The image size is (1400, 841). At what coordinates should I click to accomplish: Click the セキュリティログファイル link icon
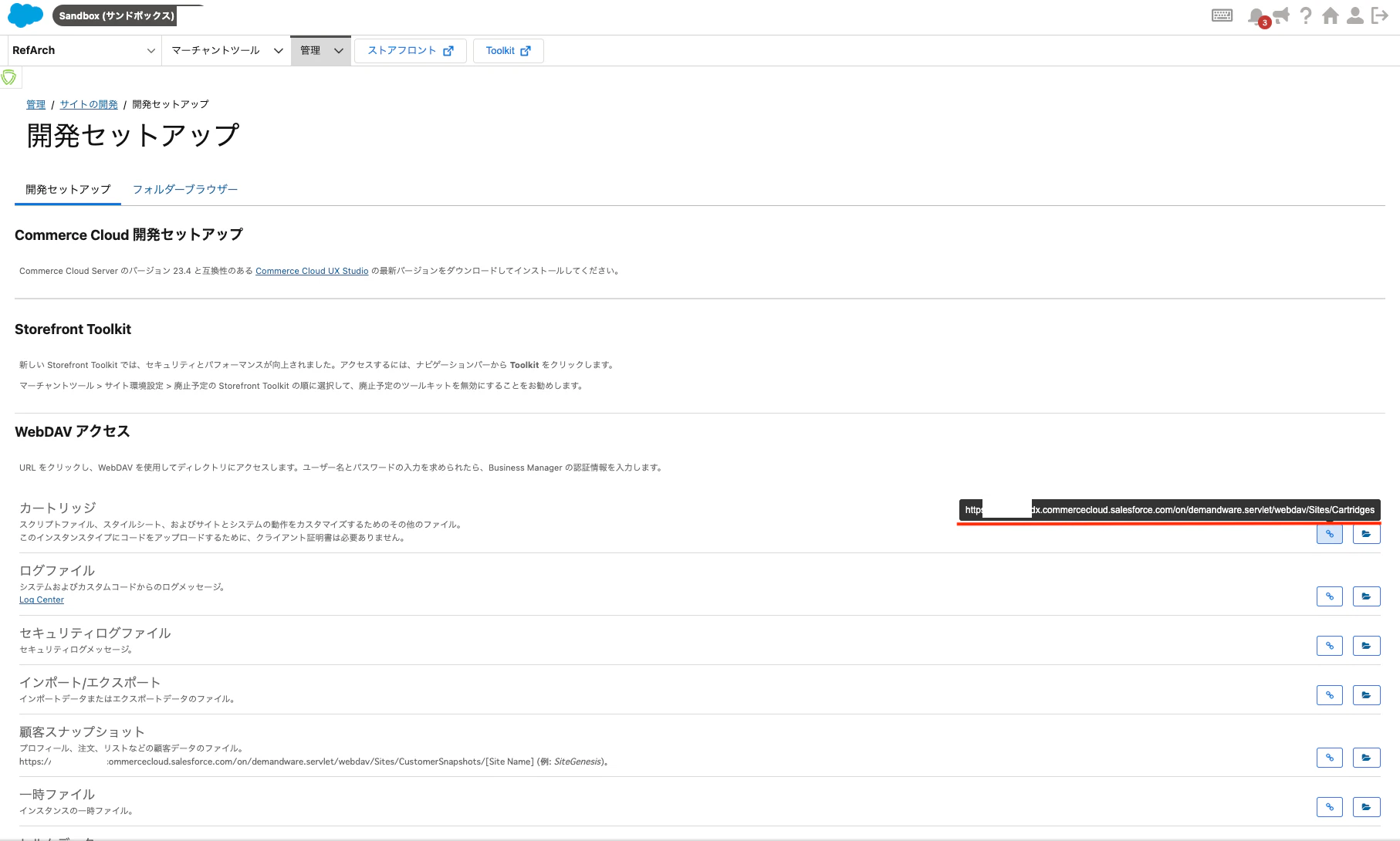1330,646
